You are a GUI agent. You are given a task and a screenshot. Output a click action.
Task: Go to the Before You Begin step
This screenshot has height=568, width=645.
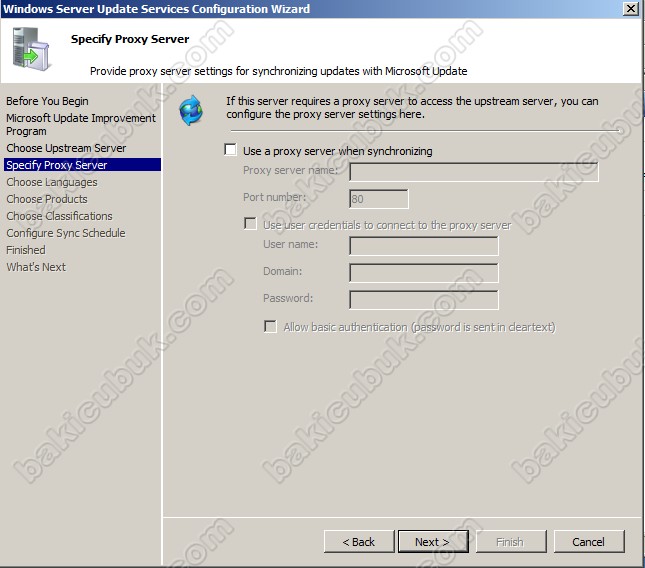[x=47, y=101]
